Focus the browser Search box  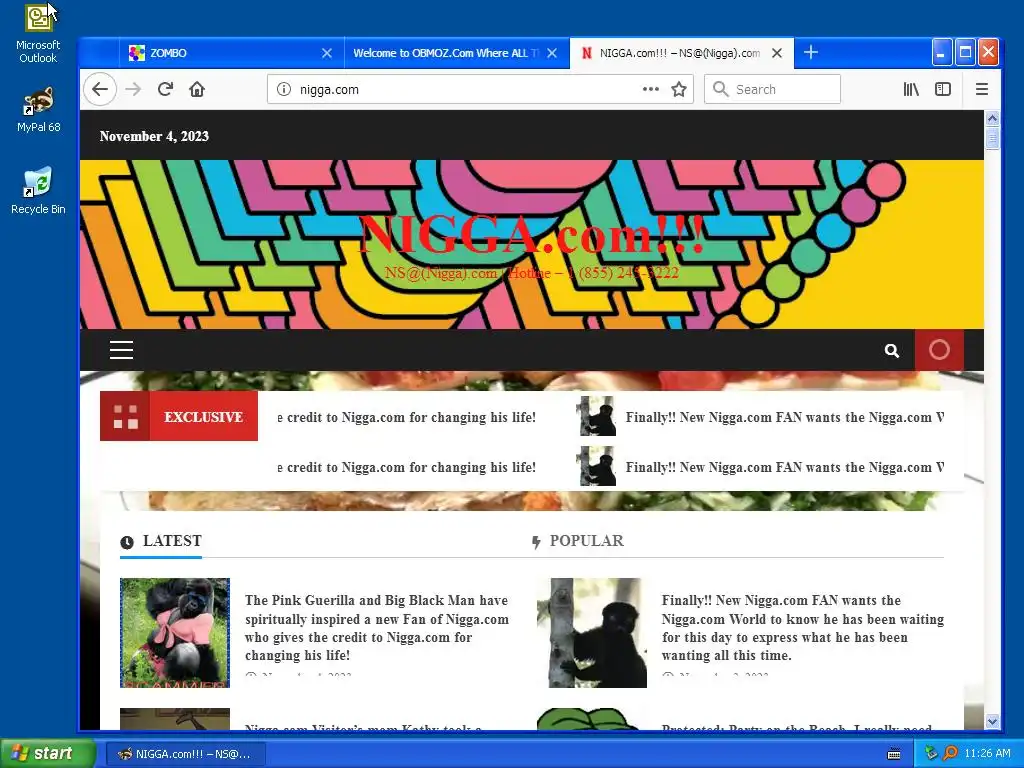[773, 89]
